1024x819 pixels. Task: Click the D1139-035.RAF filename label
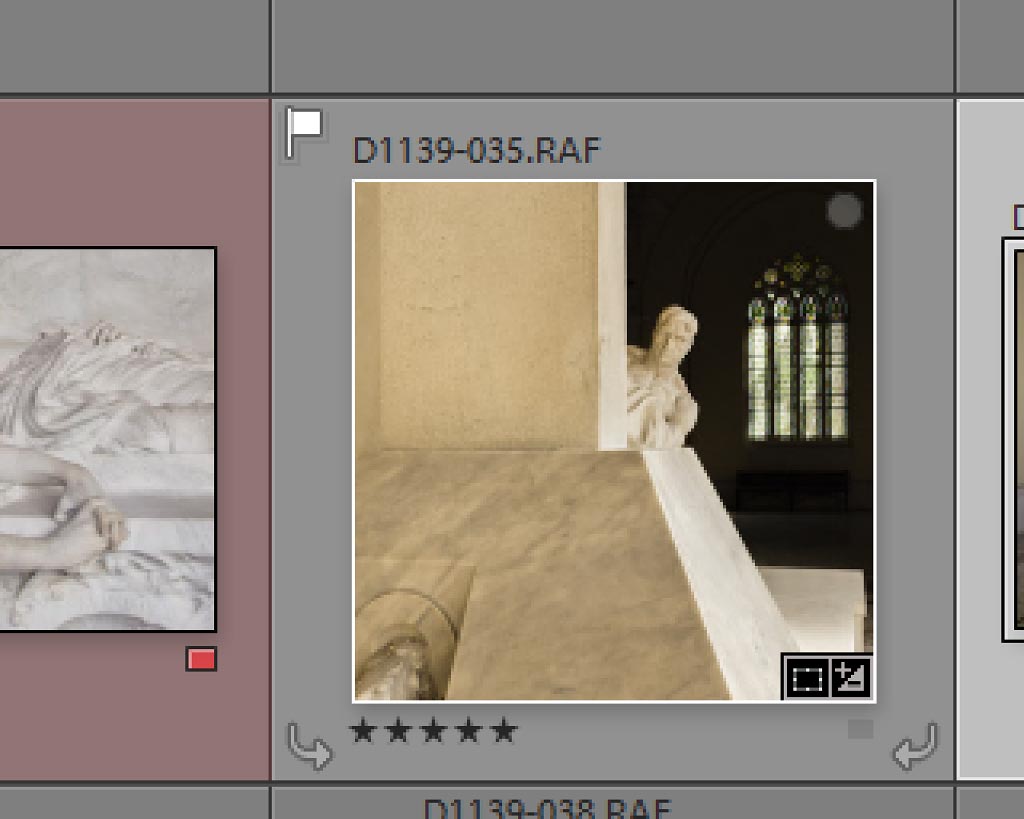pos(476,150)
